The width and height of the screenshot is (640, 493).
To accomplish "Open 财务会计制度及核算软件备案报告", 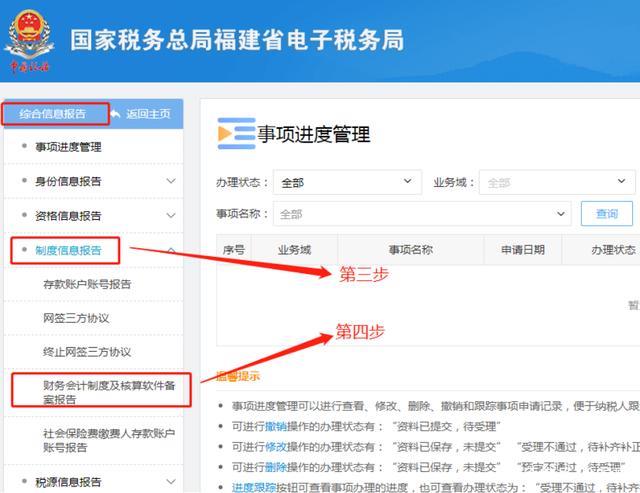I will point(101,390).
